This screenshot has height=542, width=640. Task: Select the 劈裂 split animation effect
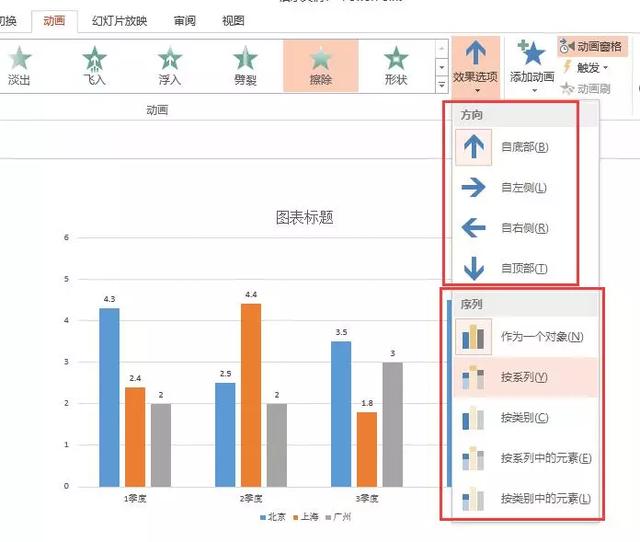pos(245,66)
